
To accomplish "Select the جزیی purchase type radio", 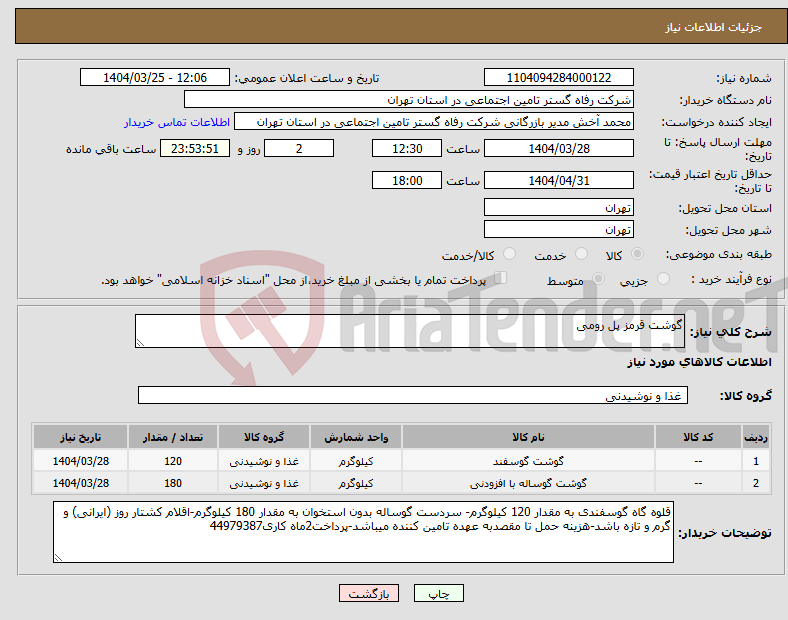I will click(x=663, y=278).
